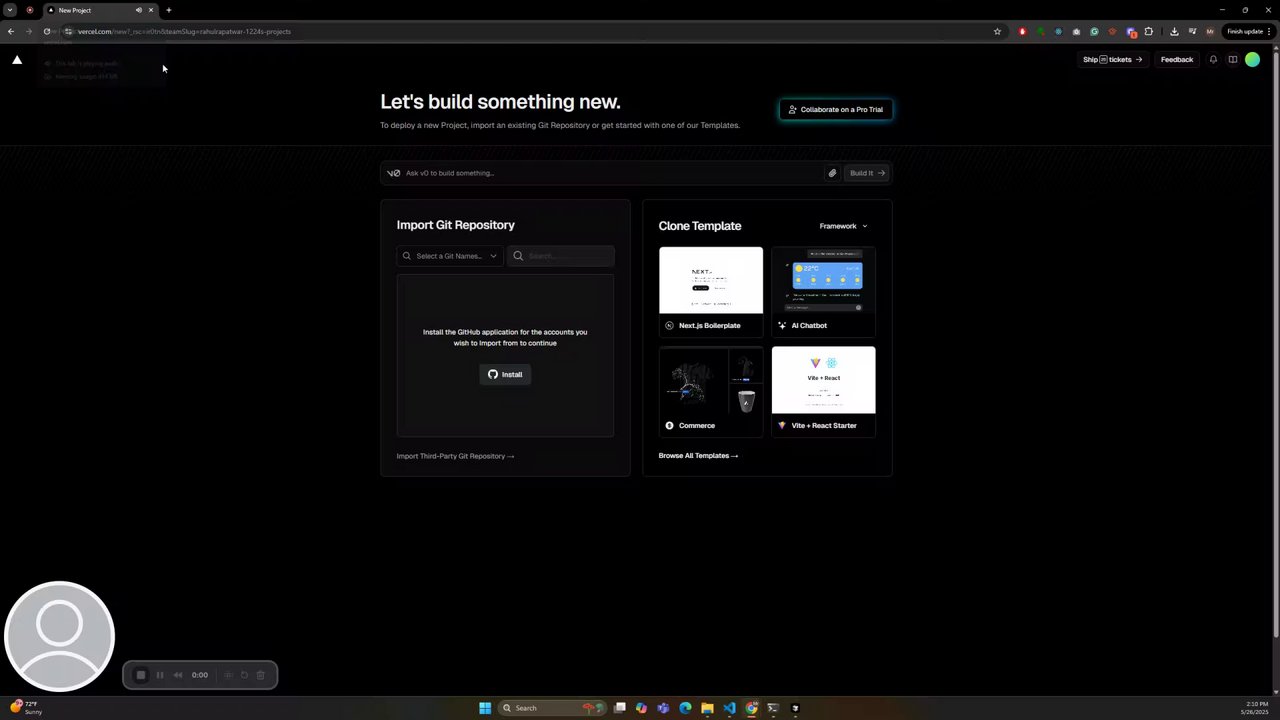Click the v0 logo in the prompt bar
Viewport: 1280px width, 720px height.
(393, 173)
